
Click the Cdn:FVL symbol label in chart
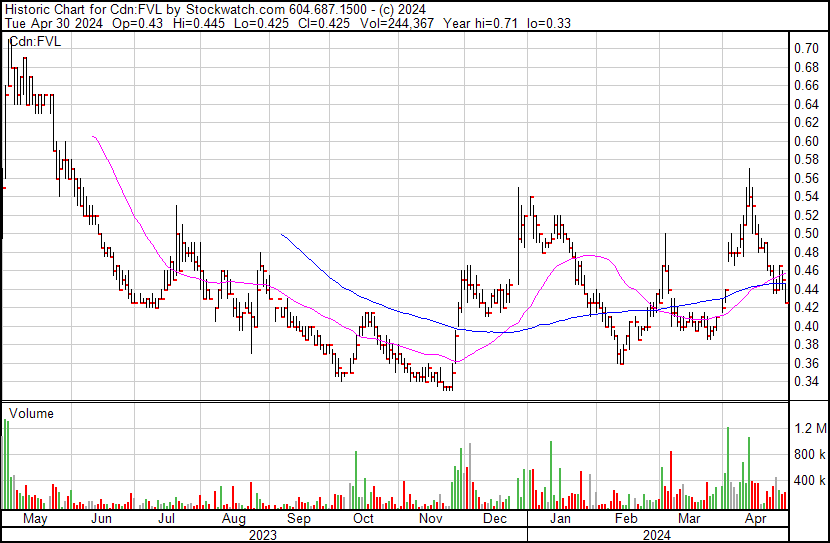click(x=35, y=42)
